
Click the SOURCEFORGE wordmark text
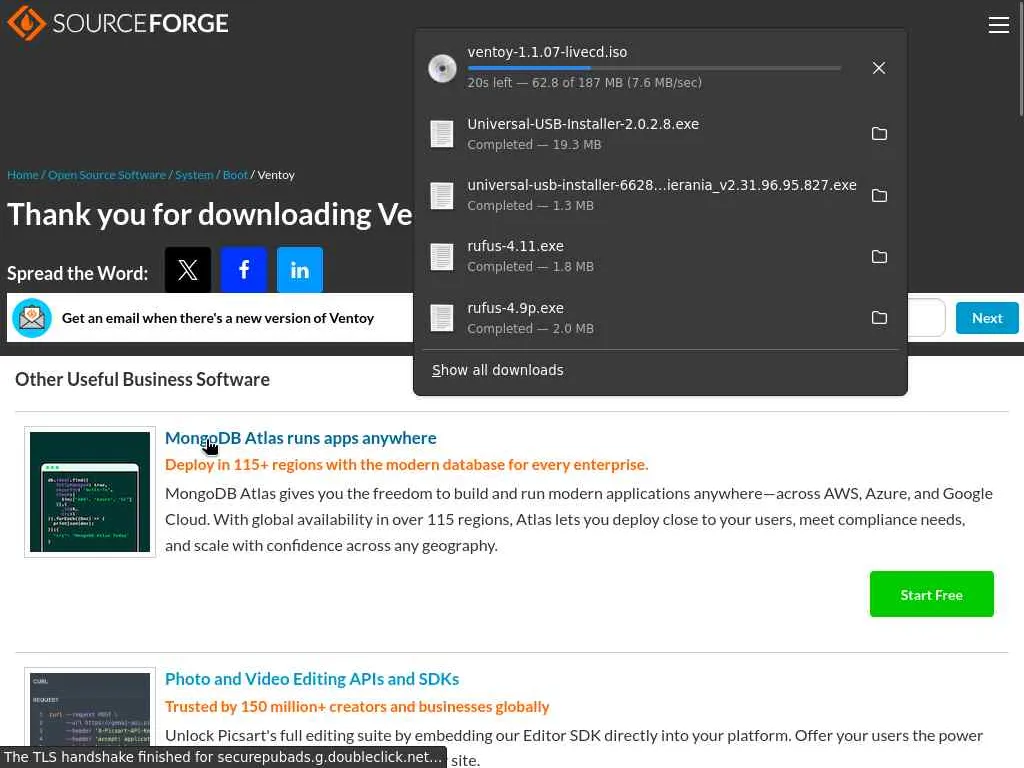140,24
